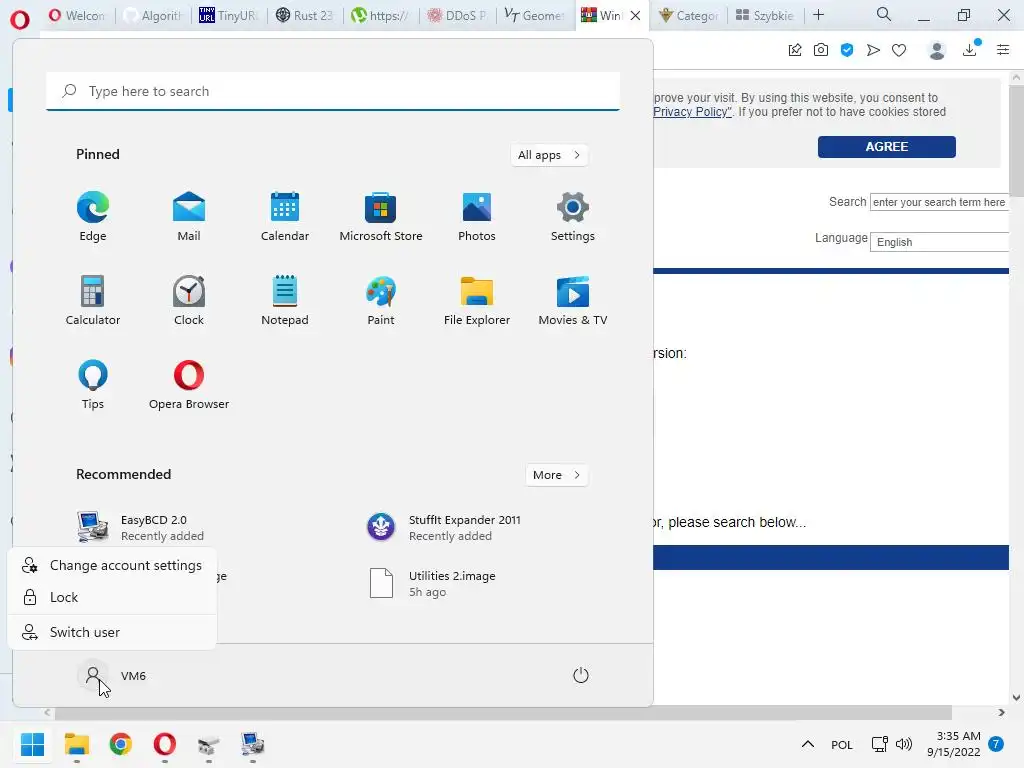Viewport: 1024px width, 768px height.
Task: Expand All apps list
Action: pos(549,155)
